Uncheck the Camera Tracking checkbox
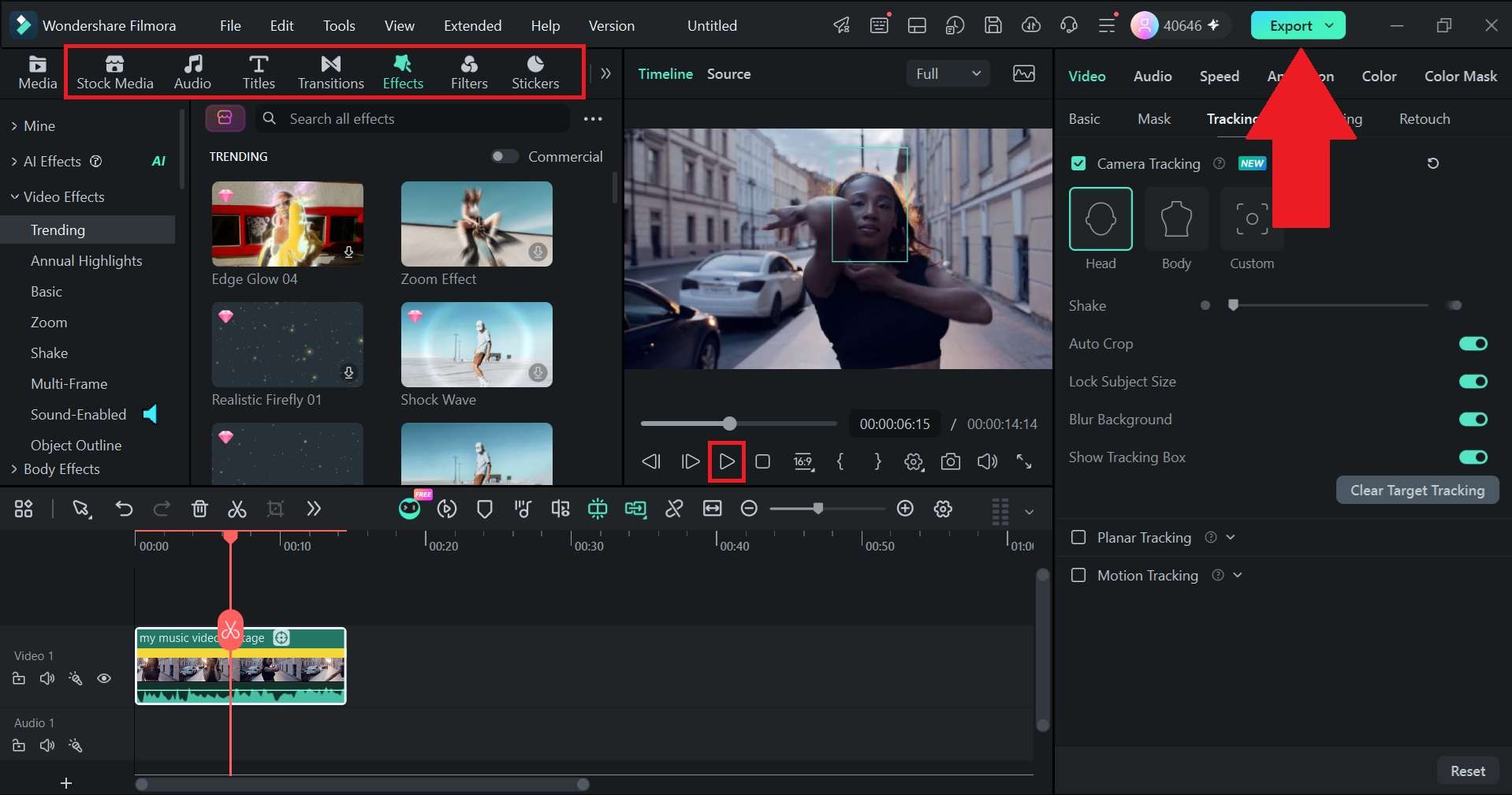 coord(1078,163)
